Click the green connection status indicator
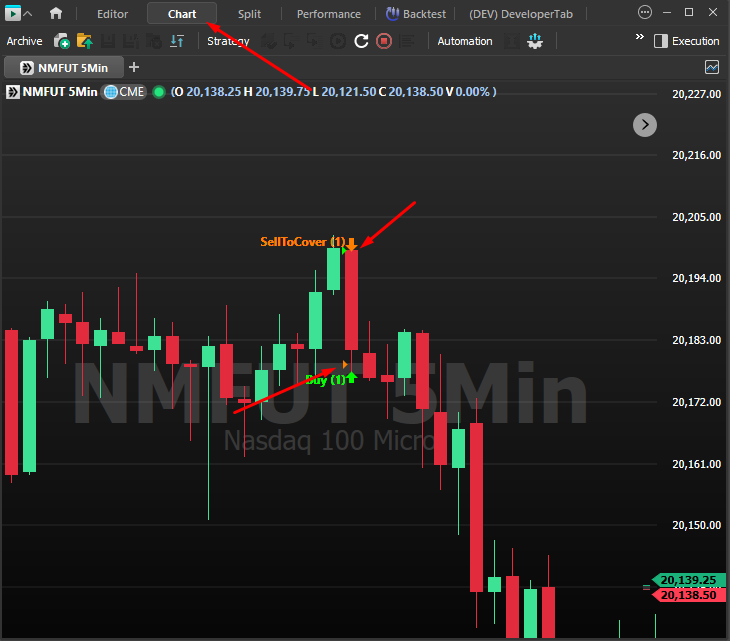 point(158,91)
